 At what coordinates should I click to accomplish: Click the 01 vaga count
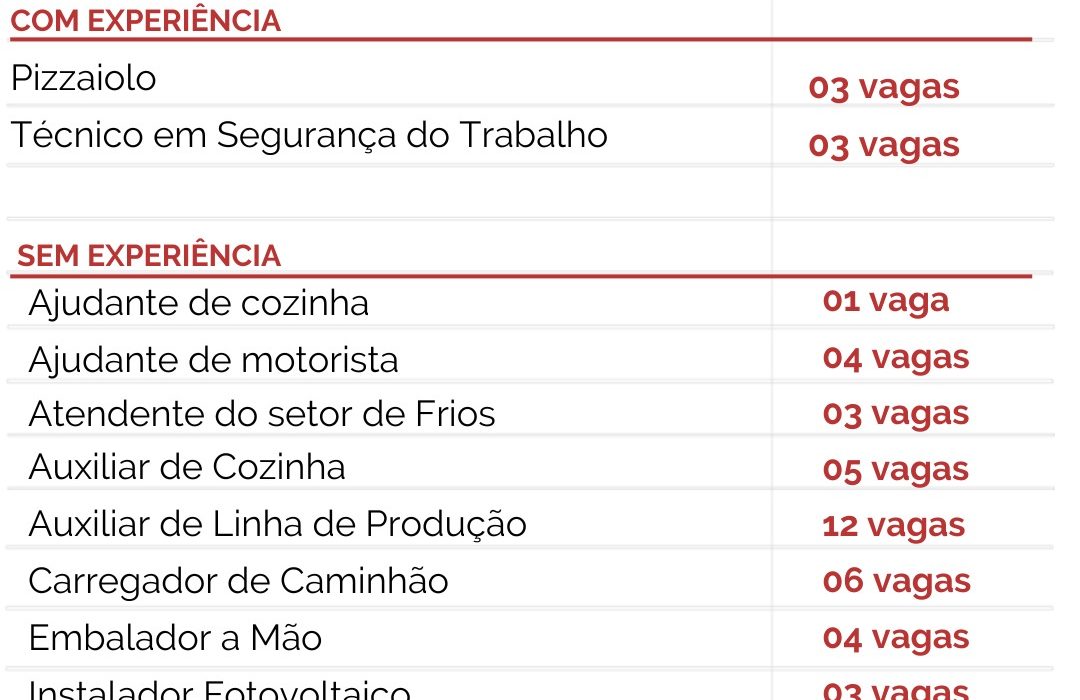coord(886,300)
